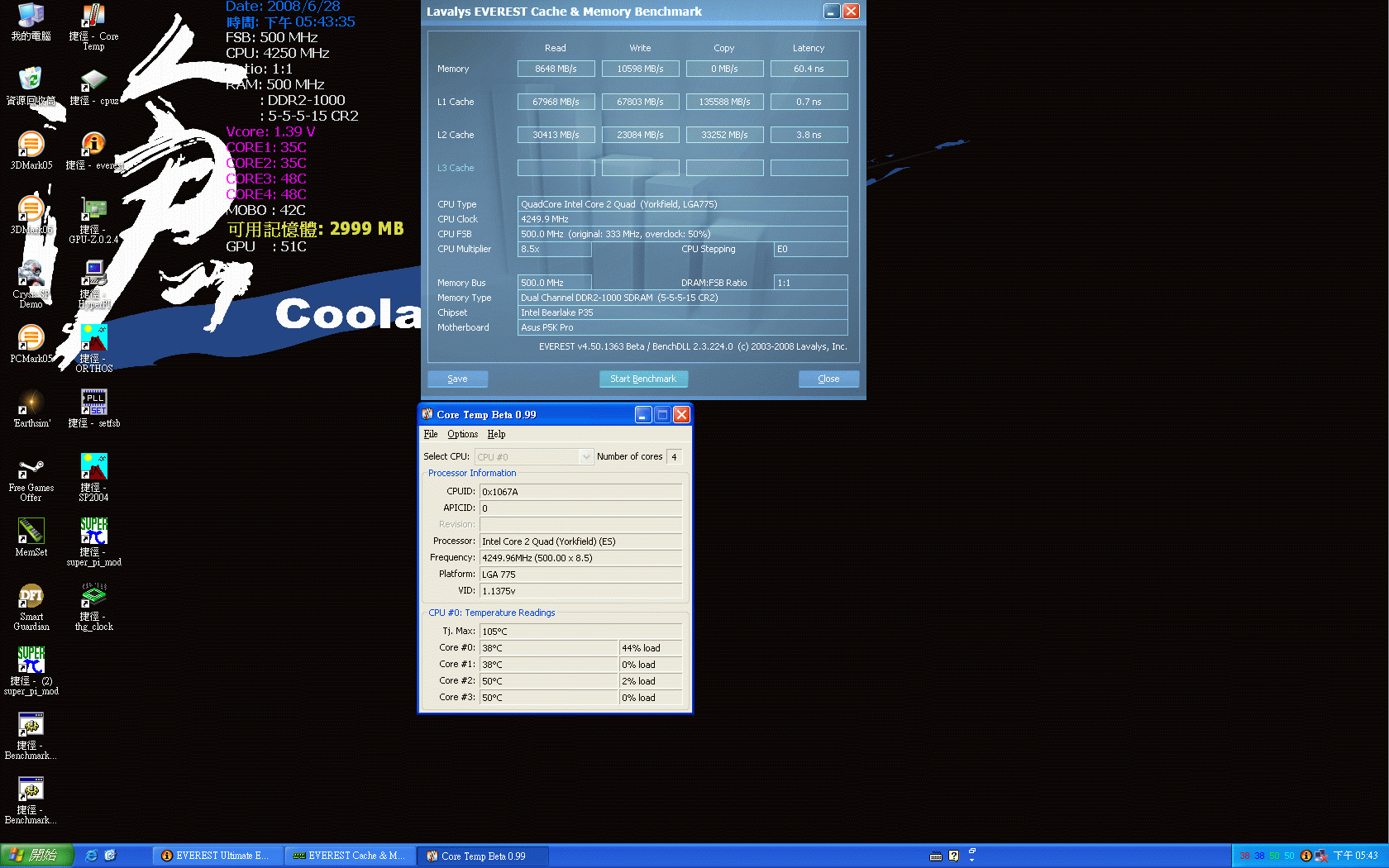Screen dimensions: 1389x868
Task: Click L1 Cache Copy value 135588 MB/s
Action: (x=724, y=102)
